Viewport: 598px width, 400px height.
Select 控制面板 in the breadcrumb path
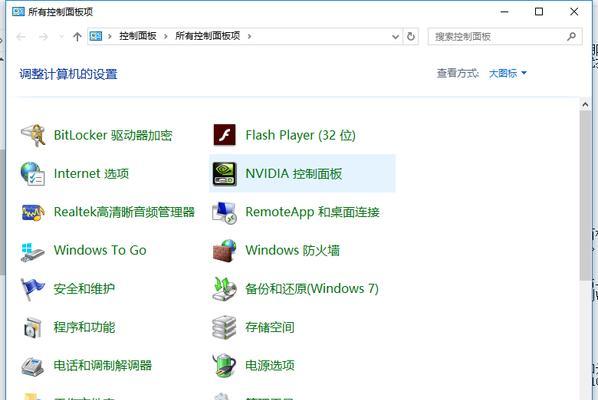[138, 36]
